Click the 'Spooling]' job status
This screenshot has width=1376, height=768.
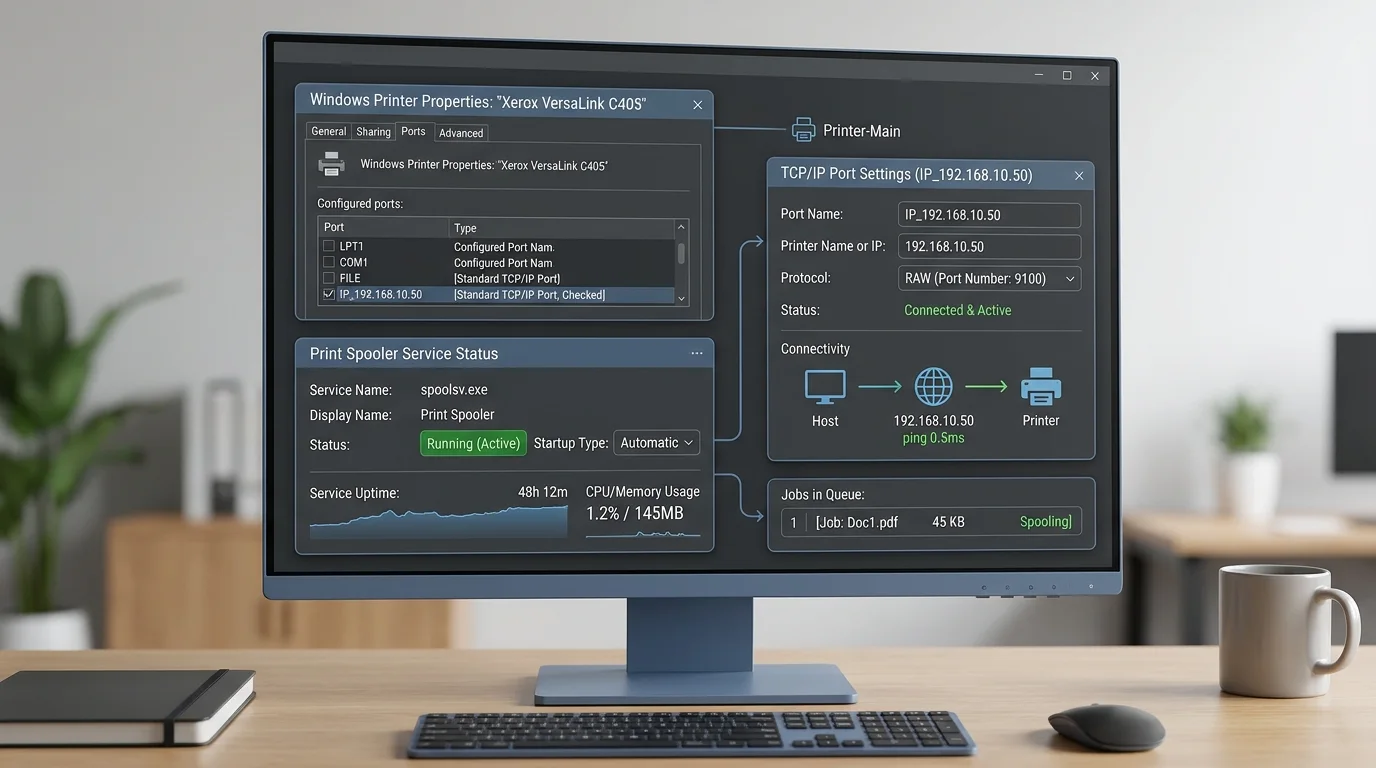(1046, 522)
